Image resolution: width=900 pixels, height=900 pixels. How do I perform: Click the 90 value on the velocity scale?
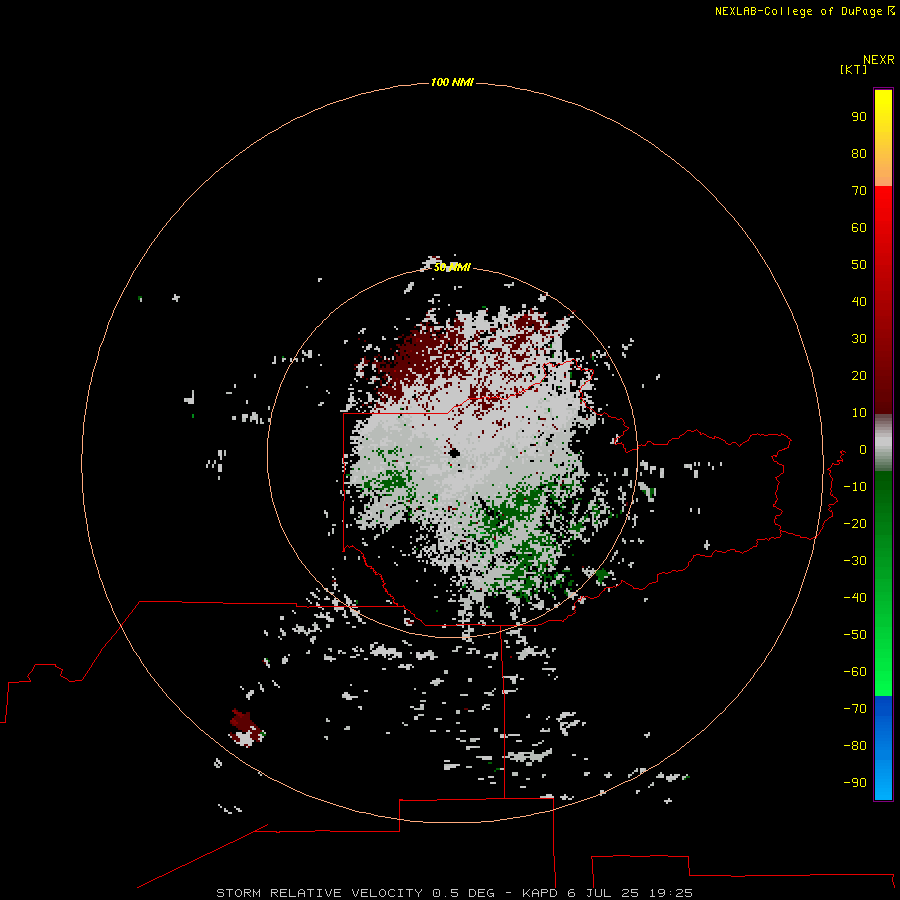(859, 117)
